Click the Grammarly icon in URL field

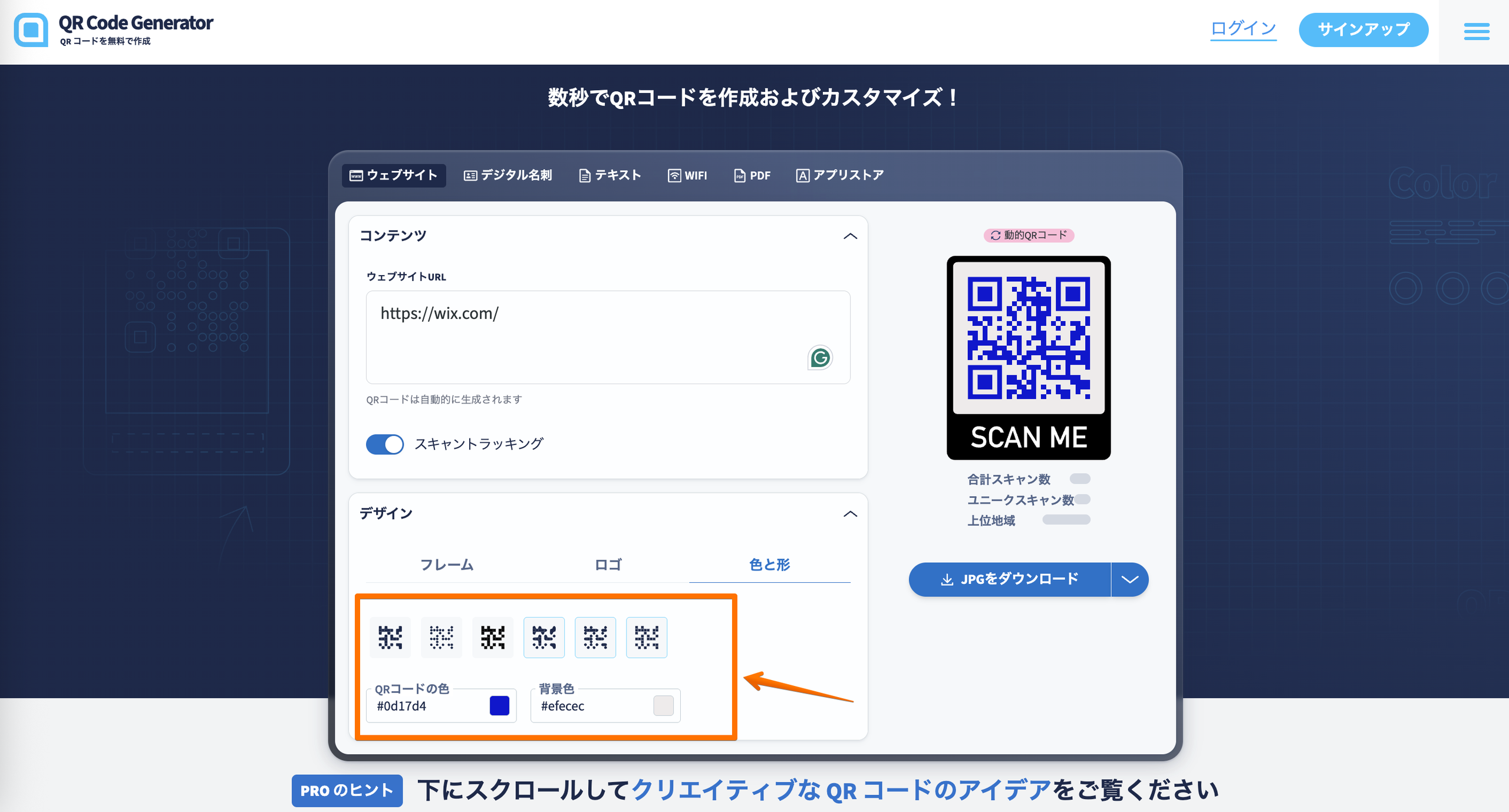[x=820, y=358]
